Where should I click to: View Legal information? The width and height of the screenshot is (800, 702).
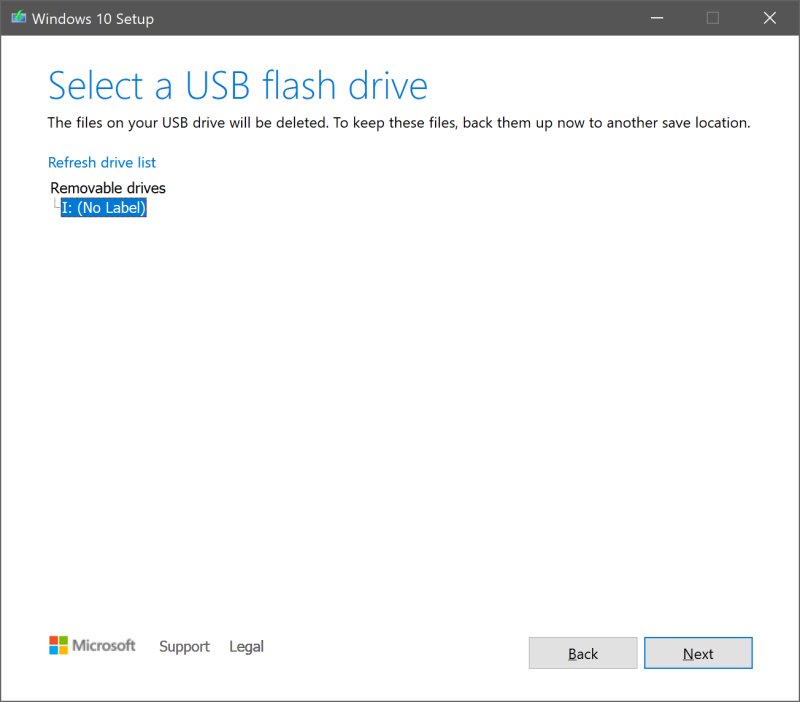[x=246, y=647]
